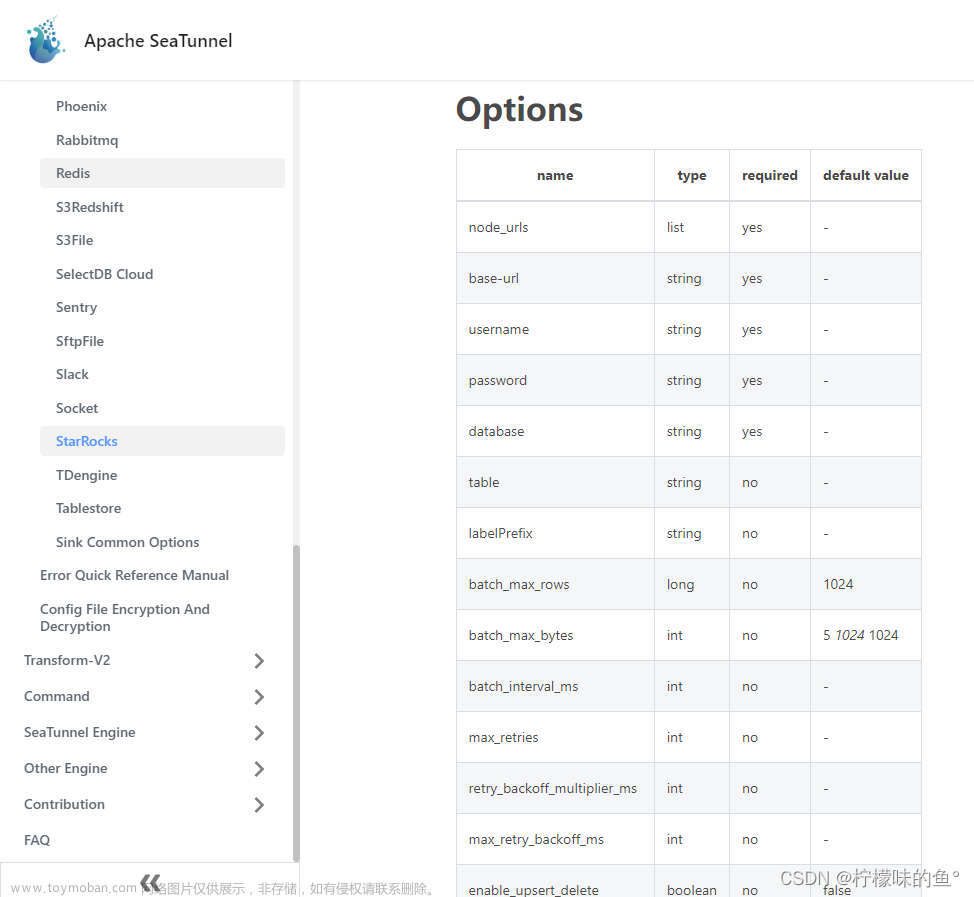Open the Other Engine category label
Viewport: 974px width, 897px height.
coord(65,768)
